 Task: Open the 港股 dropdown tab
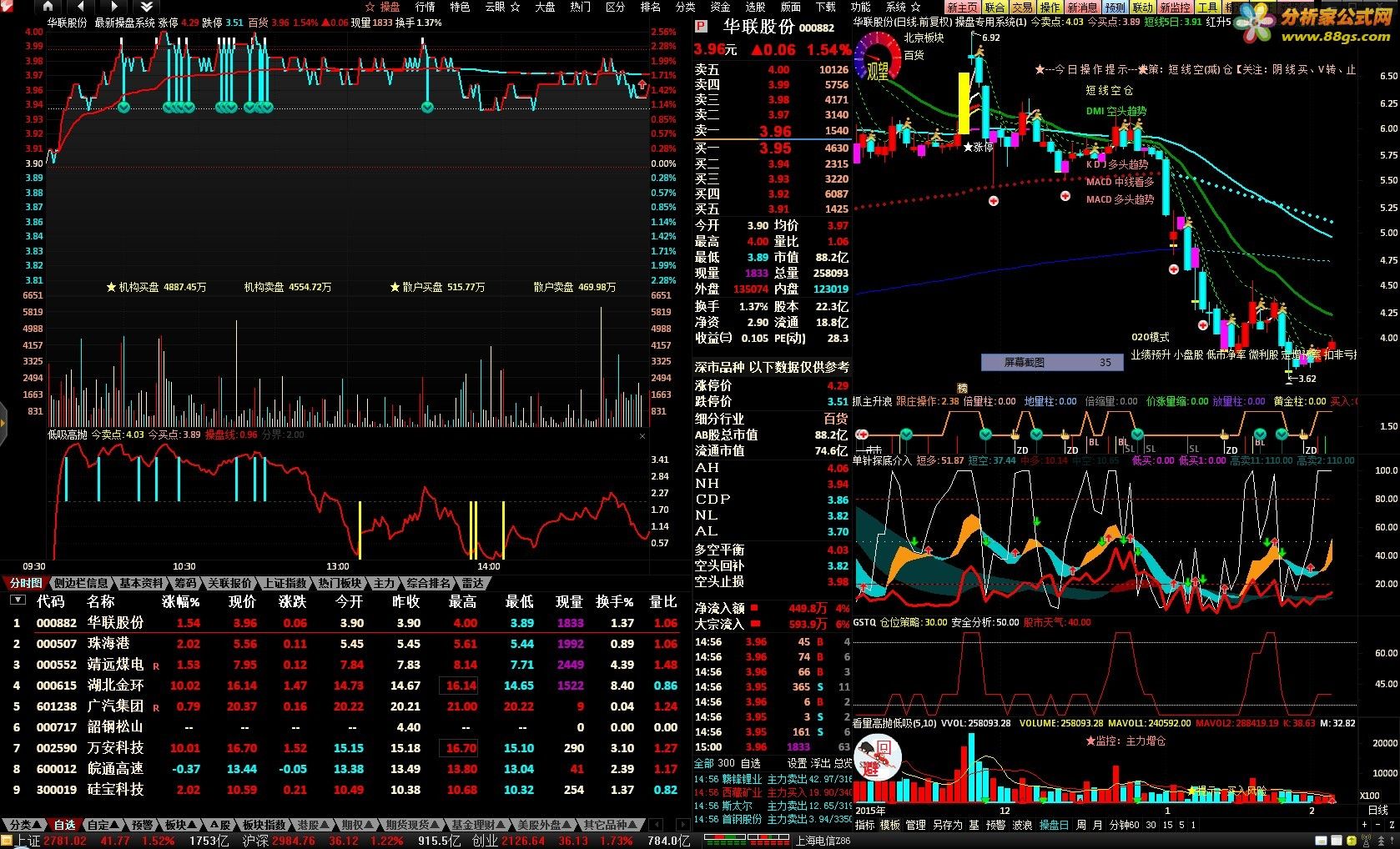pos(313,825)
